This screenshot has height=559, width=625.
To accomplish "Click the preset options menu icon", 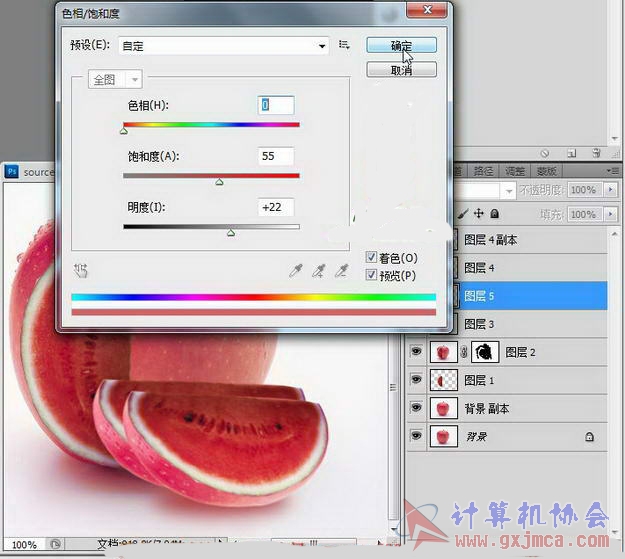I will (x=345, y=45).
